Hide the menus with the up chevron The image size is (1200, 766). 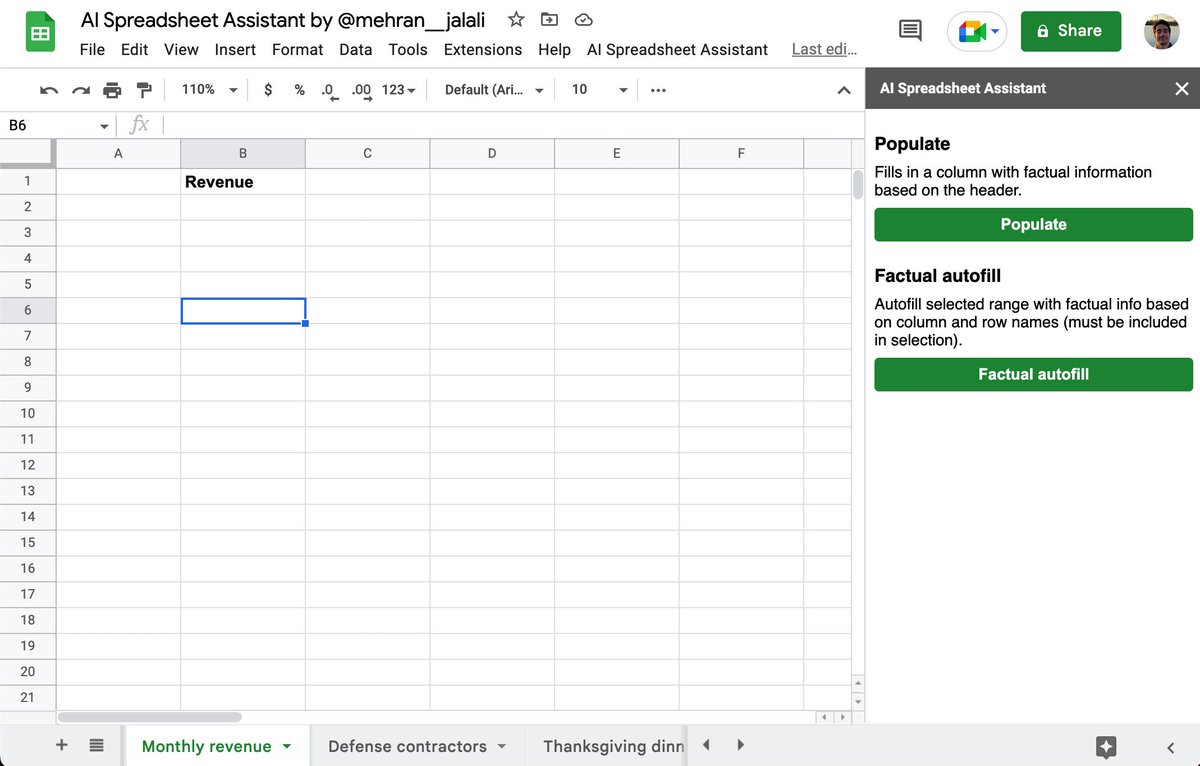pyautogui.click(x=843, y=90)
